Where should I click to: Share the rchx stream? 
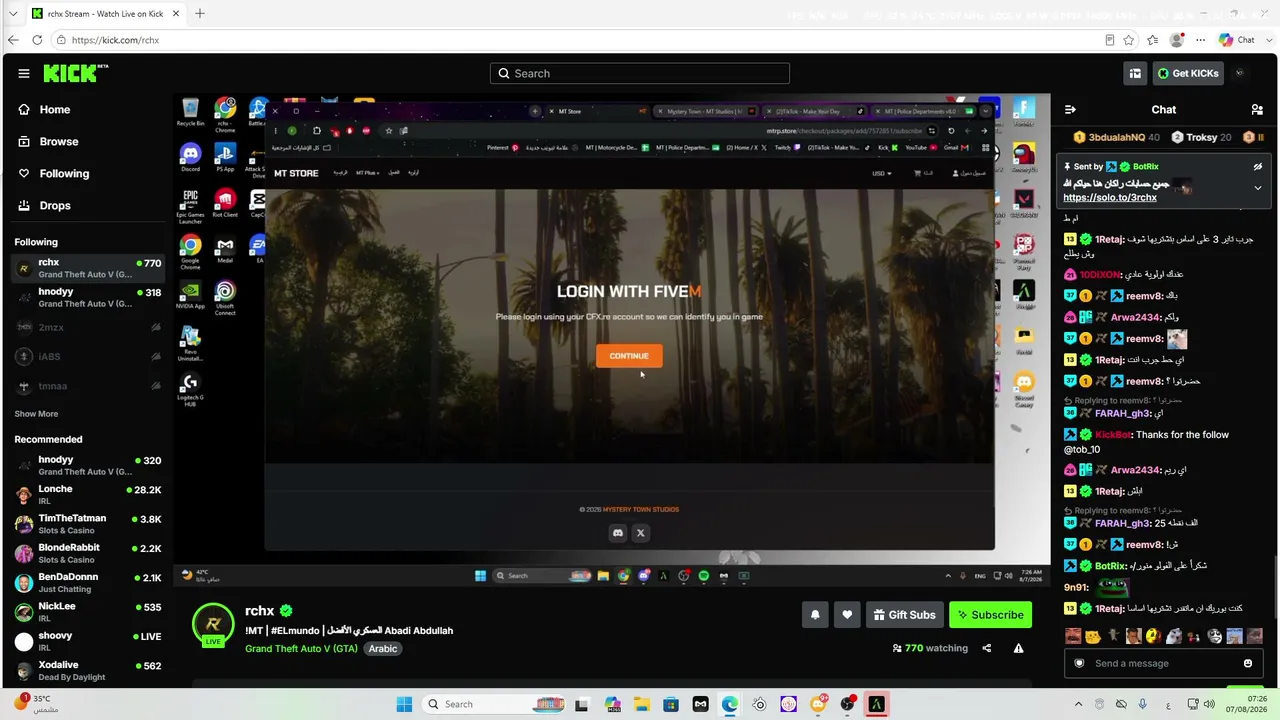click(987, 648)
